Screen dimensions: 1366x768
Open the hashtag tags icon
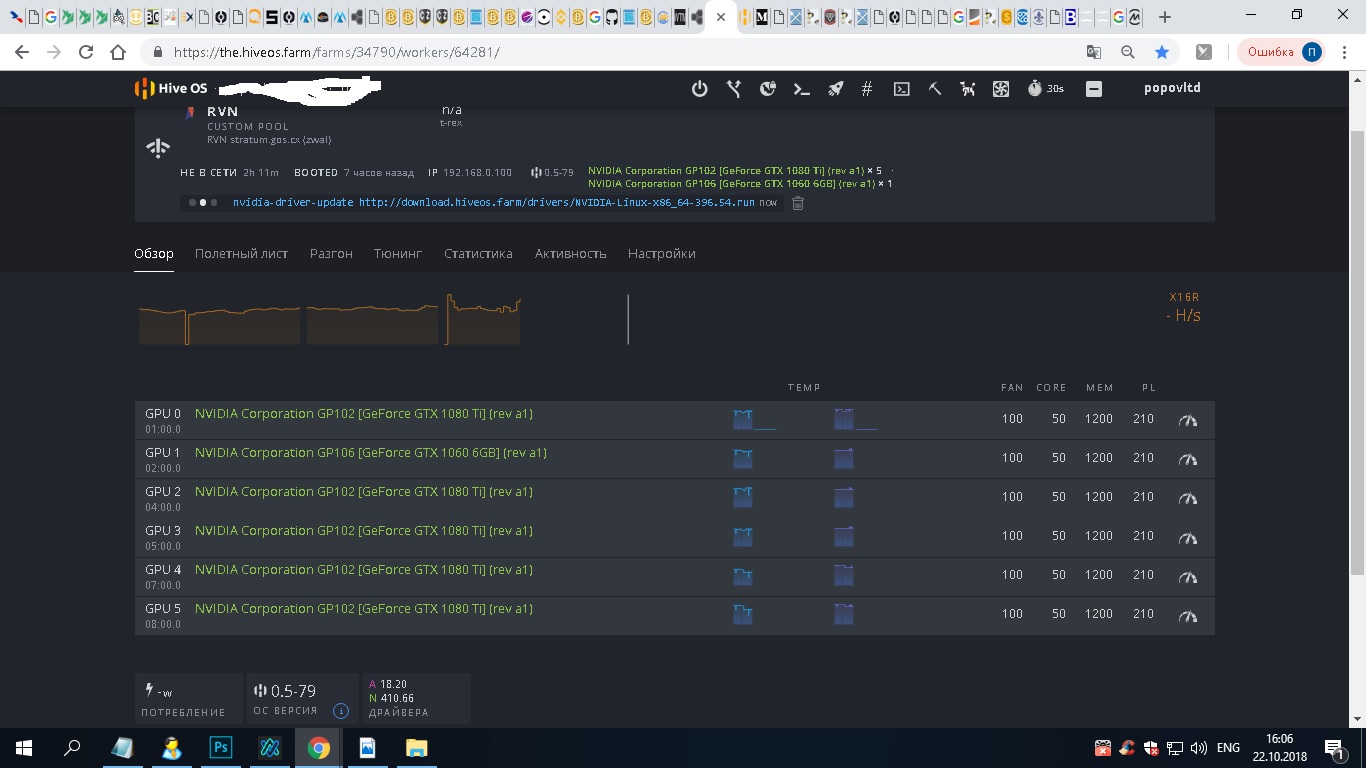pyautogui.click(x=867, y=89)
